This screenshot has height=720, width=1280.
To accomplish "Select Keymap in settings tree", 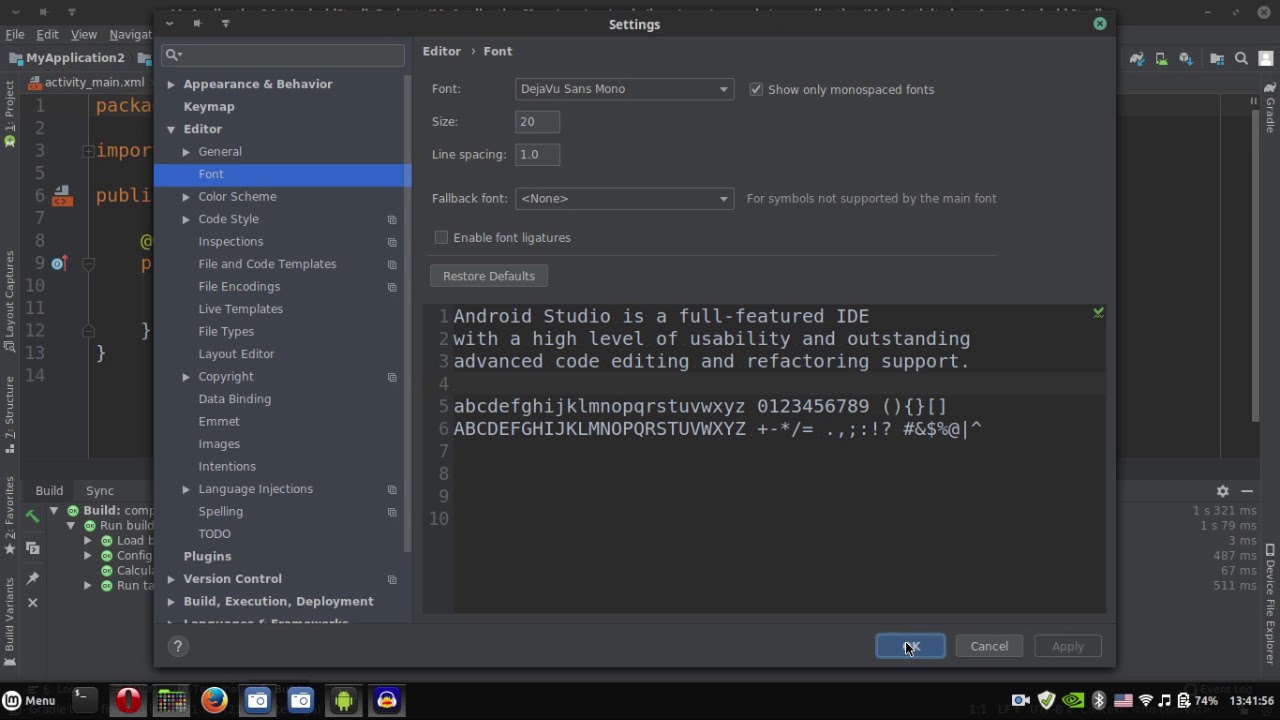I will 209,106.
